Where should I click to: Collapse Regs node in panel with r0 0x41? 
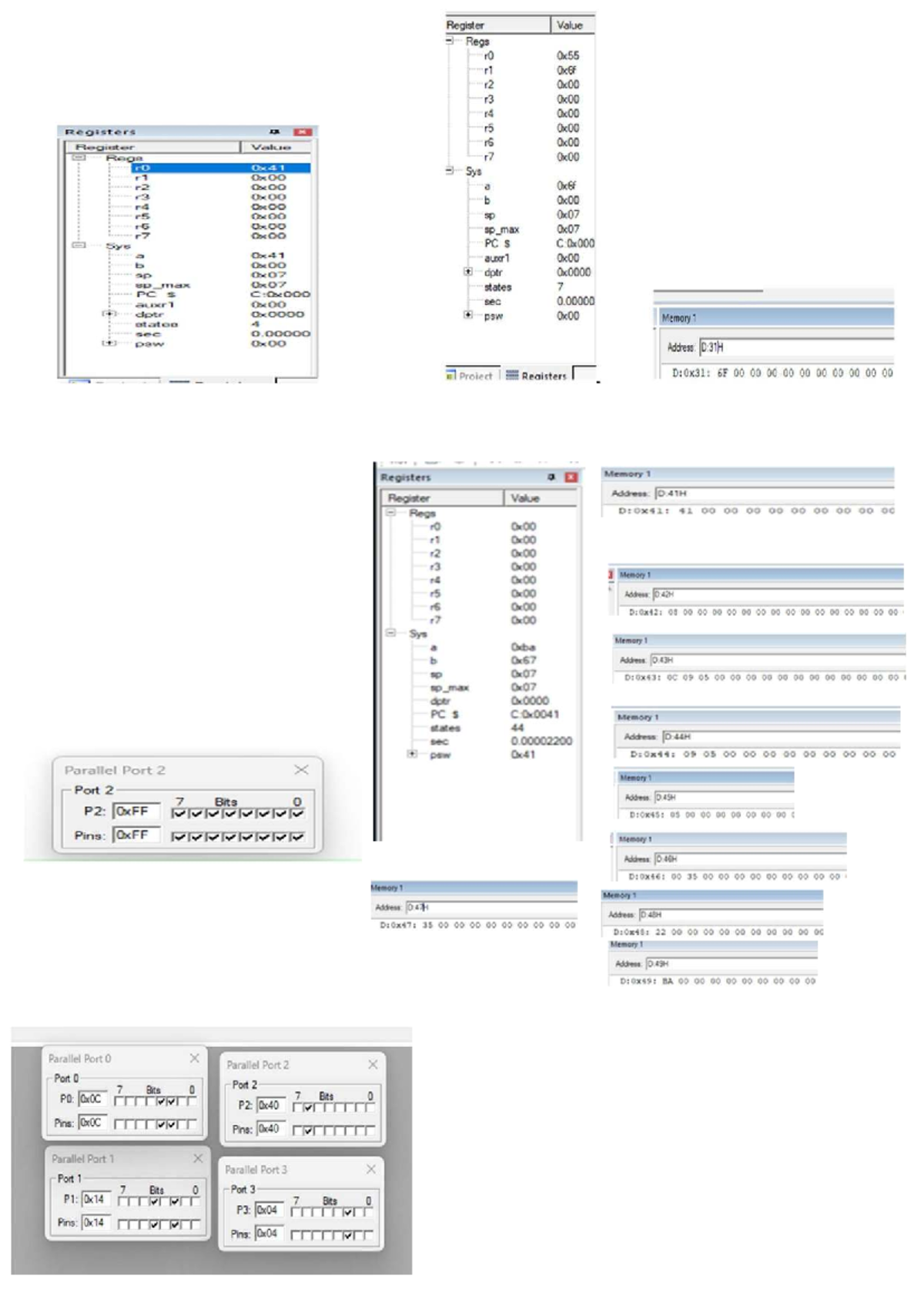79,157
